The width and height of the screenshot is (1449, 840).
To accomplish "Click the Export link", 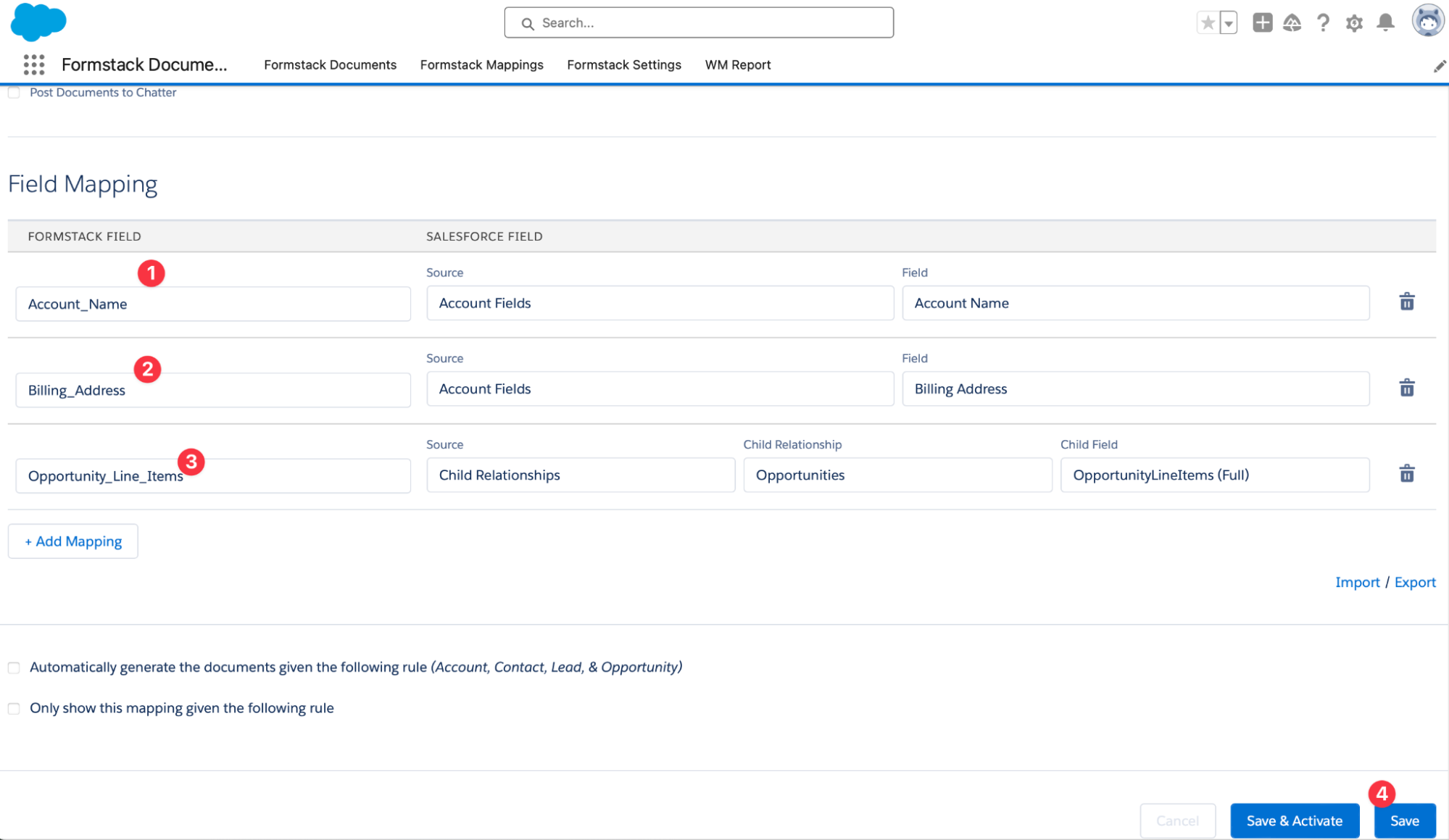I will tap(1414, 583).
